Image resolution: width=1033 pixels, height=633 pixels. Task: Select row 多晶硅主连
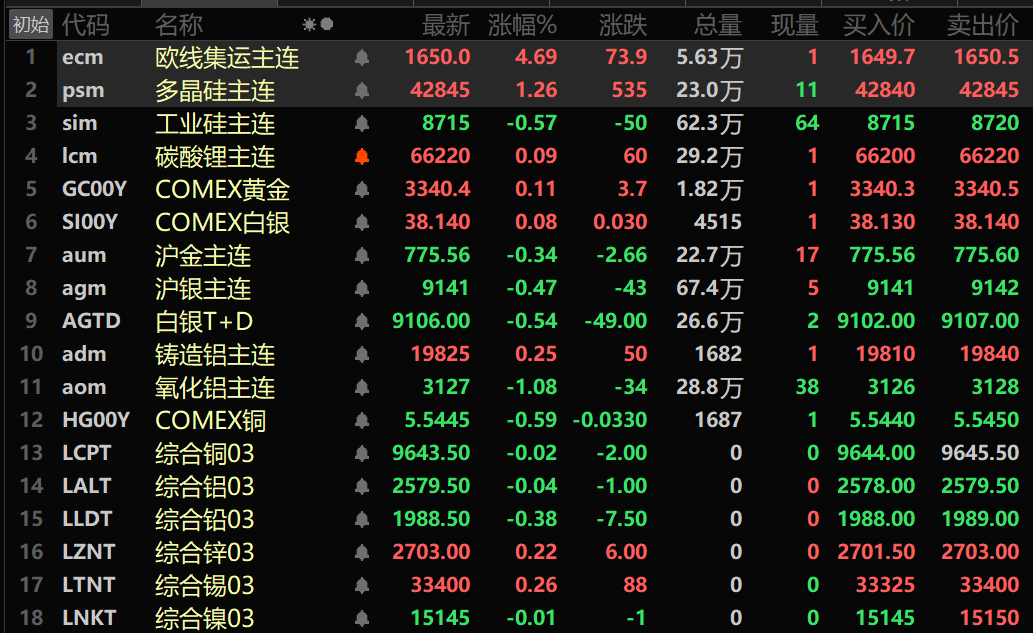coord(519,90)
